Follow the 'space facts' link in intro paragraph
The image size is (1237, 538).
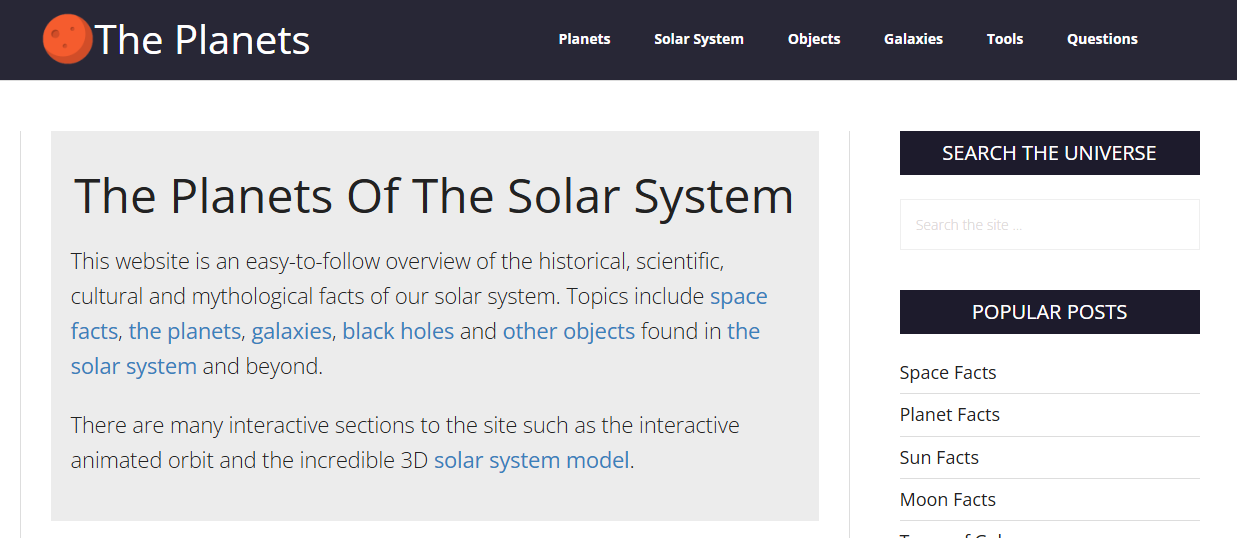(738, 297)
